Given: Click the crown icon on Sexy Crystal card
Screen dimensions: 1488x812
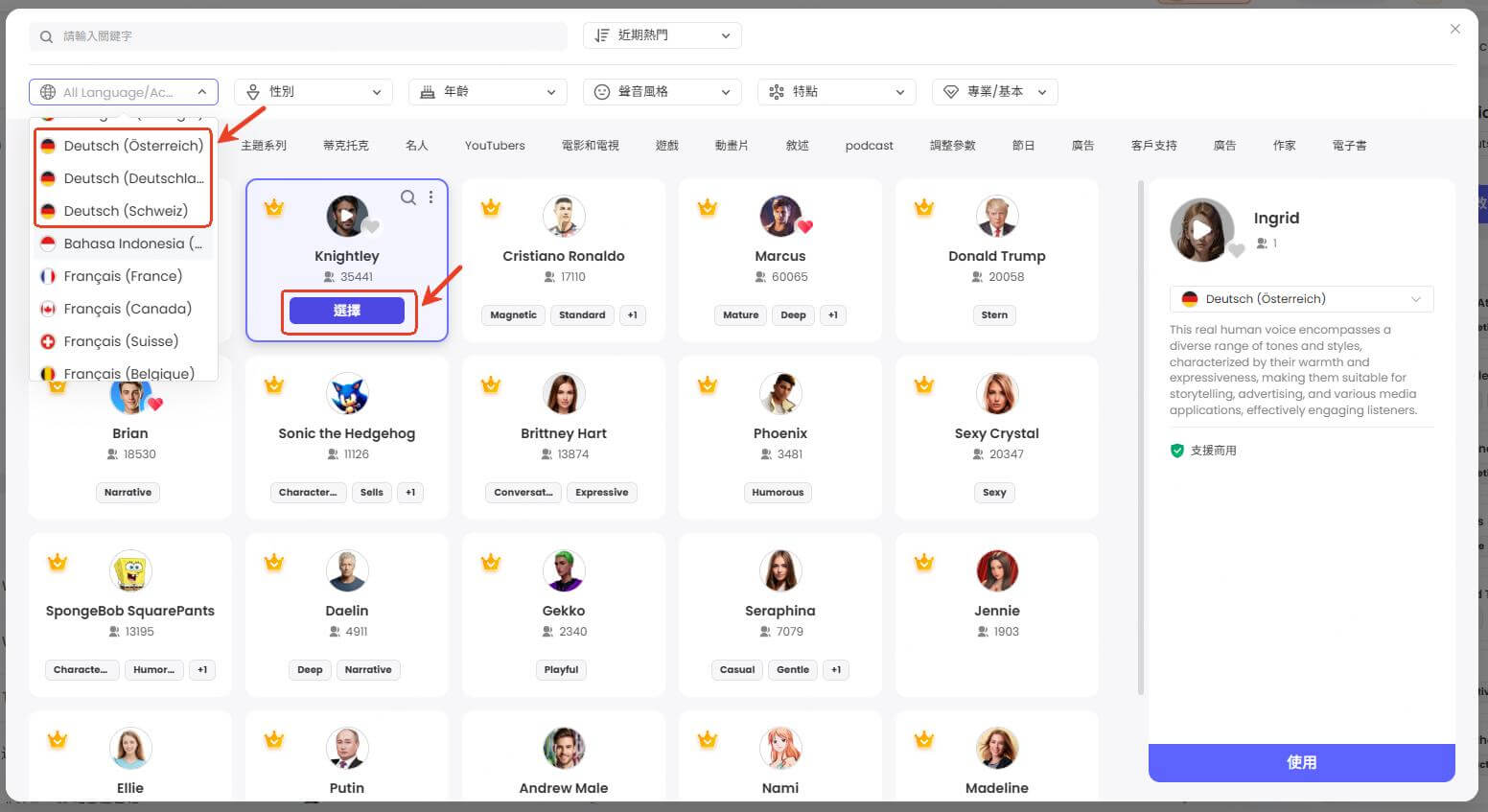Looking at the screenshot, I should pos(924,384).
